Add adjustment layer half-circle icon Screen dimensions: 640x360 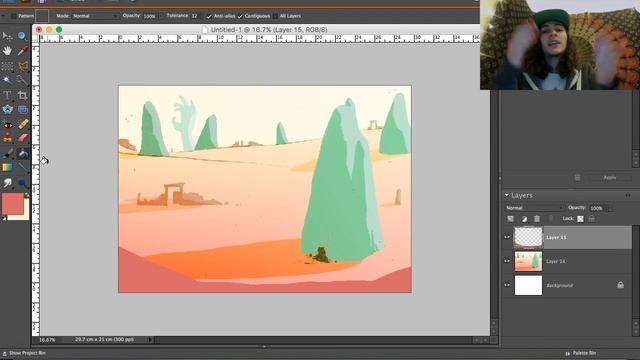[524, 219]
